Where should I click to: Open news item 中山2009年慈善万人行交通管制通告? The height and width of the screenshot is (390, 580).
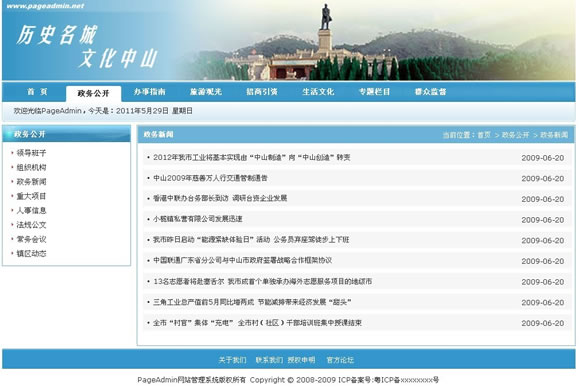coord(210,178)
